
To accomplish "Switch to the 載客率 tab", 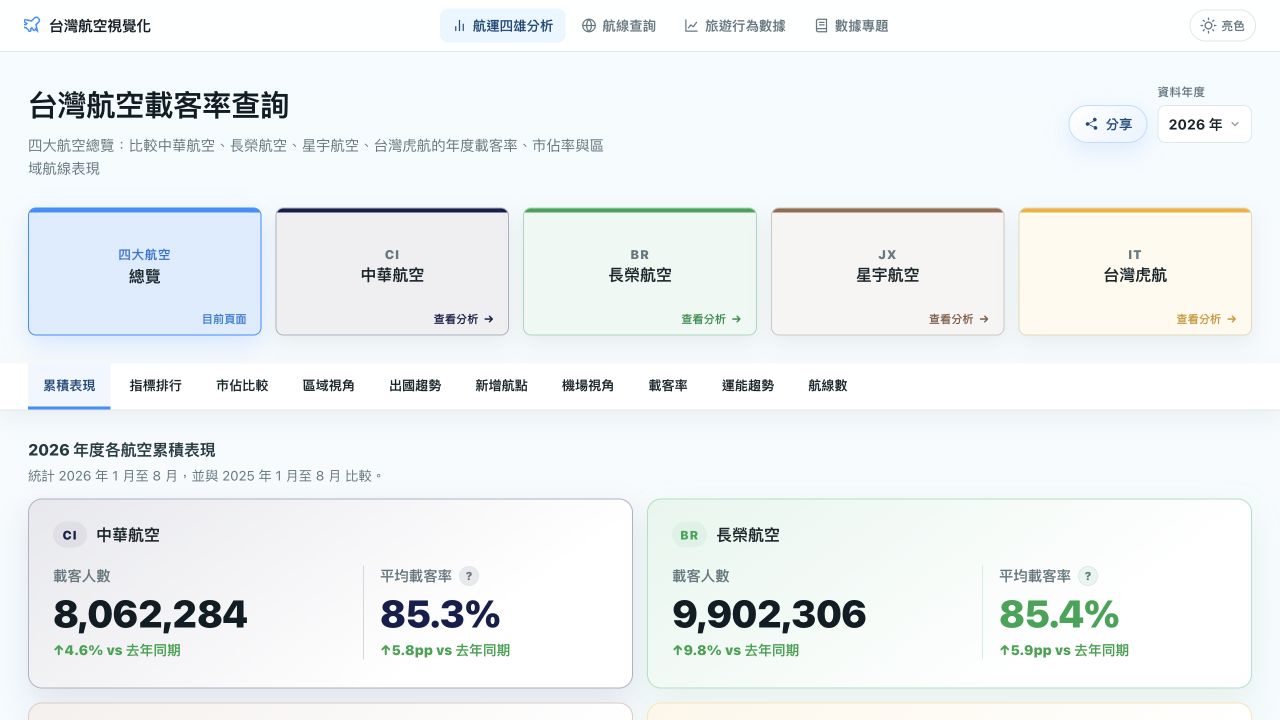I will 668,385.
